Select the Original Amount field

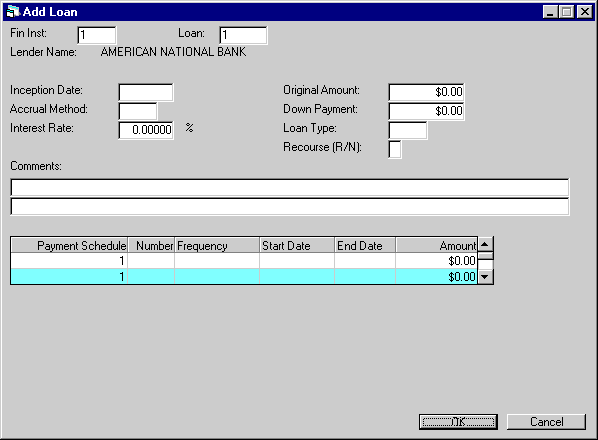pos(426,93)
